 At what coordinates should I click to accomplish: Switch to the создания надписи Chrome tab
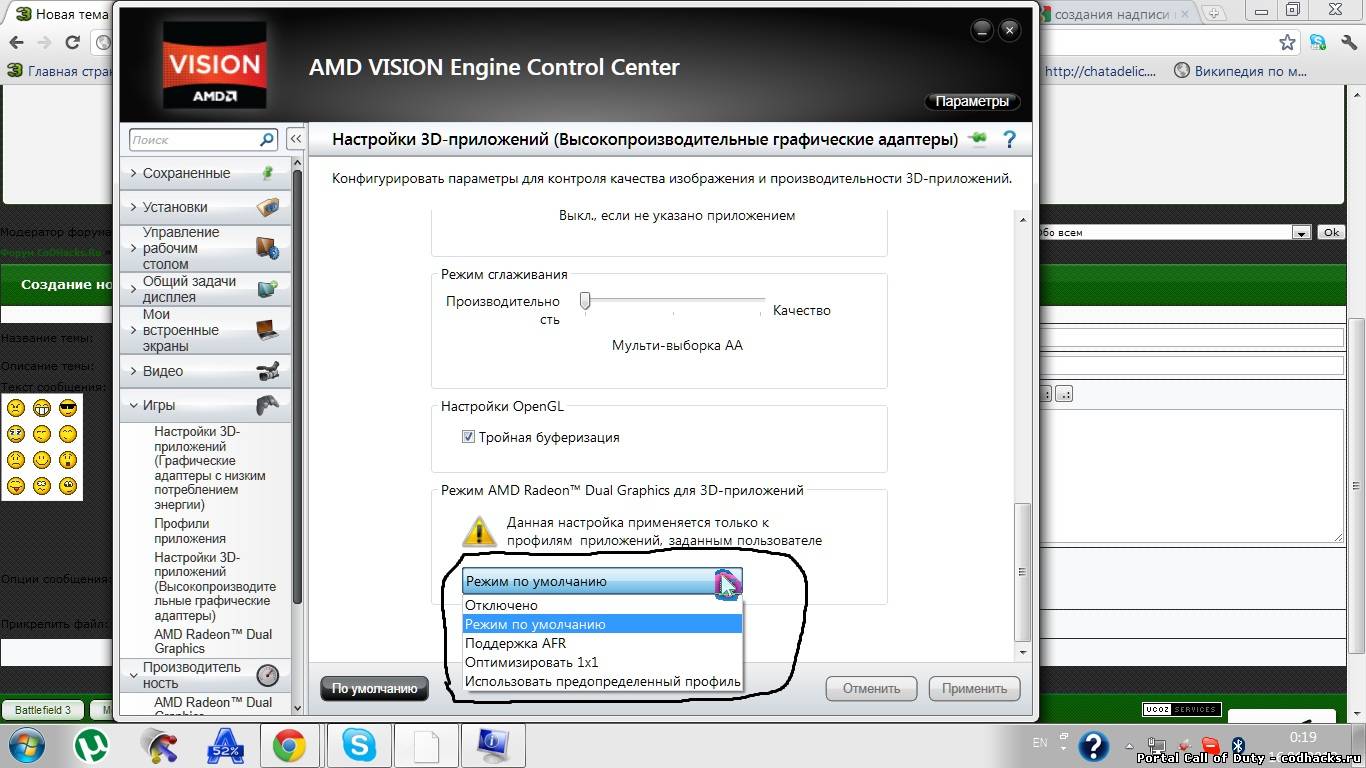point(1115,14)
